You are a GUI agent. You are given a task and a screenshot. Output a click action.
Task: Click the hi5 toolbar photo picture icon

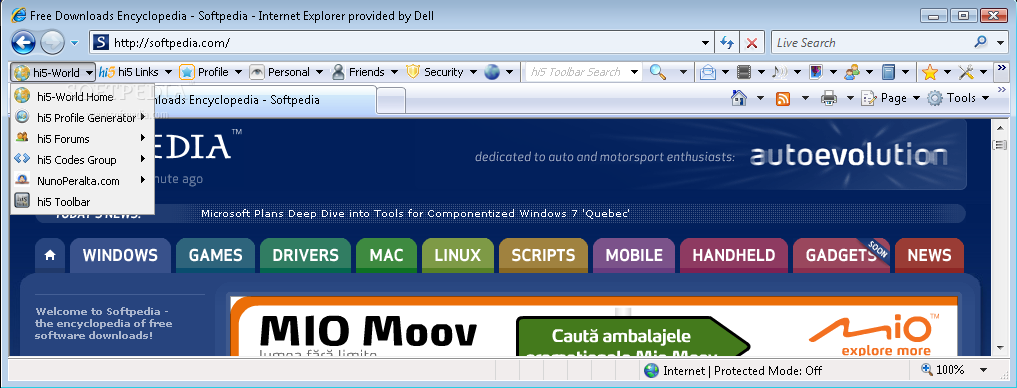point(816,72)
